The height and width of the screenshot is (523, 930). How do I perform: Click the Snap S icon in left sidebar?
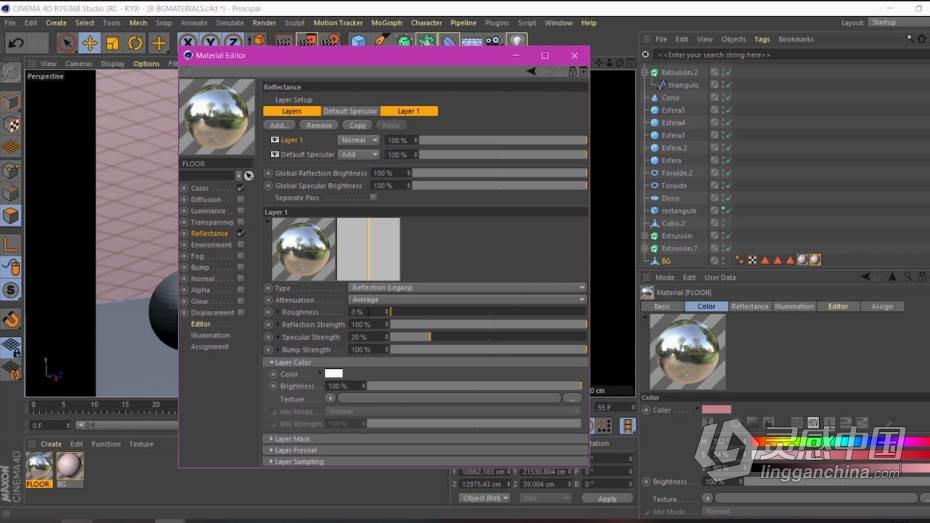pyautogui.click(x=11, y=290)
